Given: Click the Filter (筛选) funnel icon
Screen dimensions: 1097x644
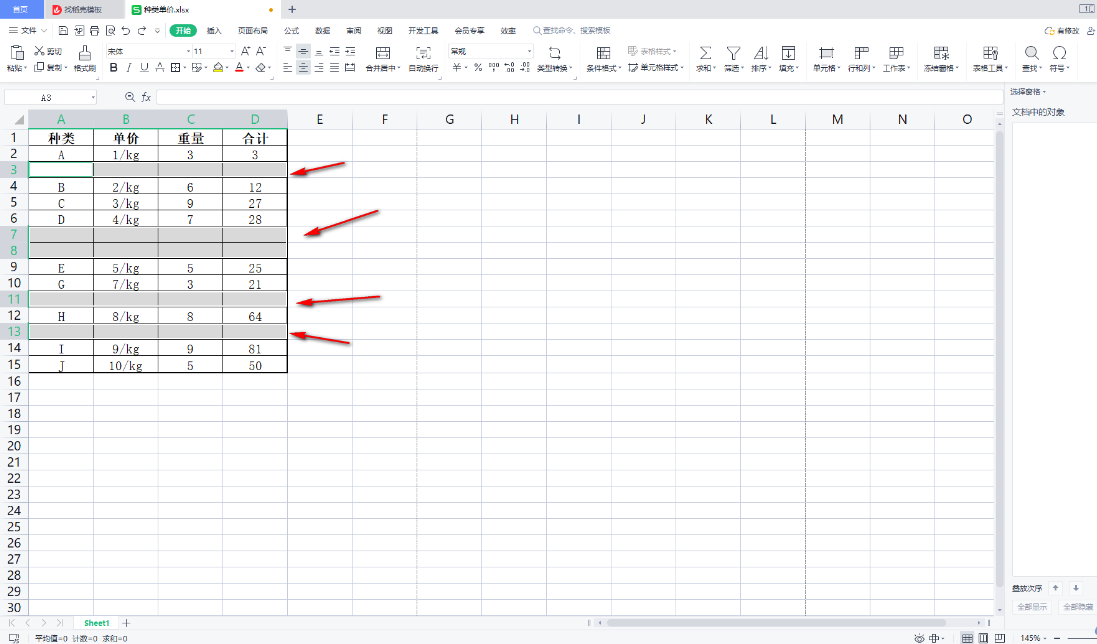Looking at the screenshot, I should click(732, 53).
